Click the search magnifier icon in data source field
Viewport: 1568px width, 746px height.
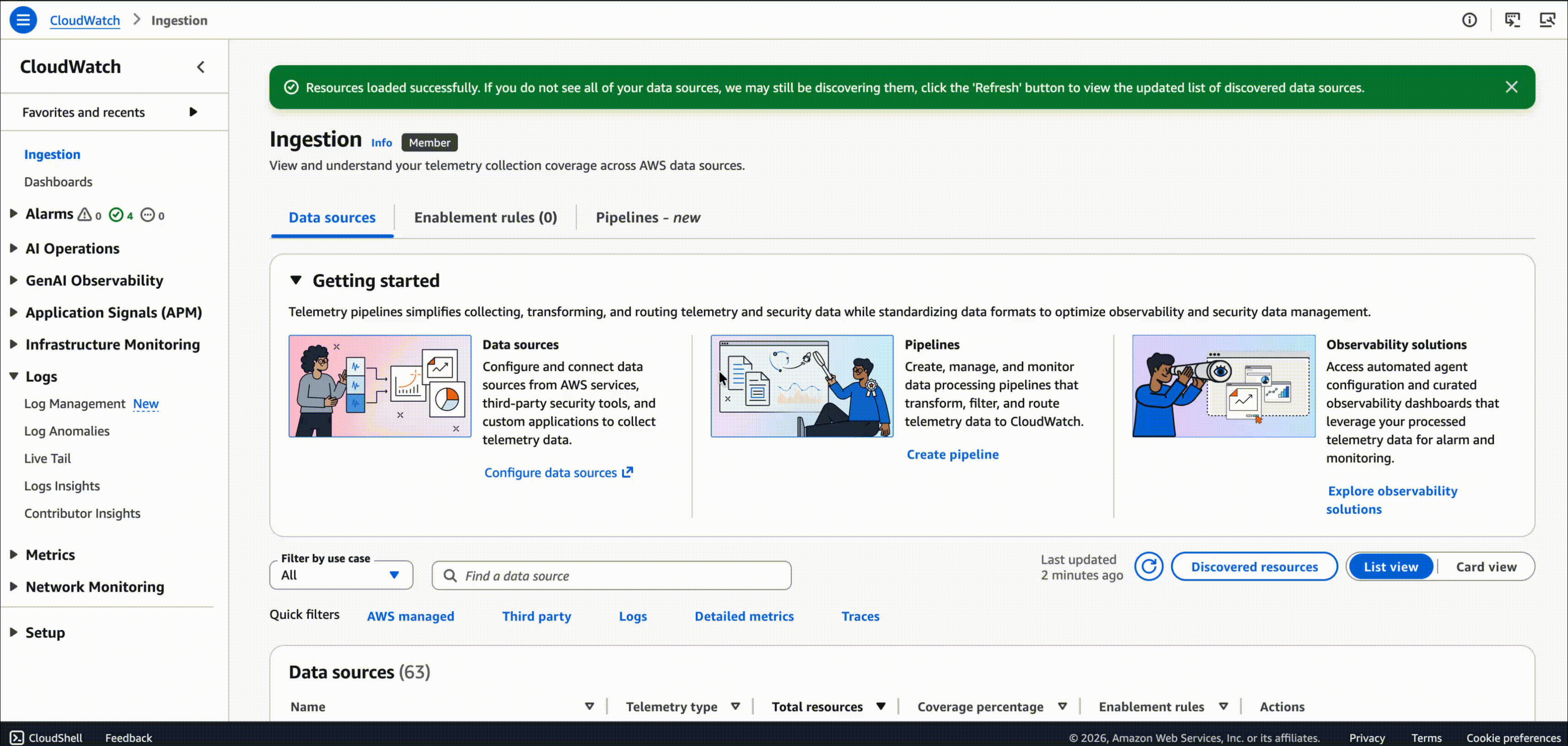click(x=450, y=576)
